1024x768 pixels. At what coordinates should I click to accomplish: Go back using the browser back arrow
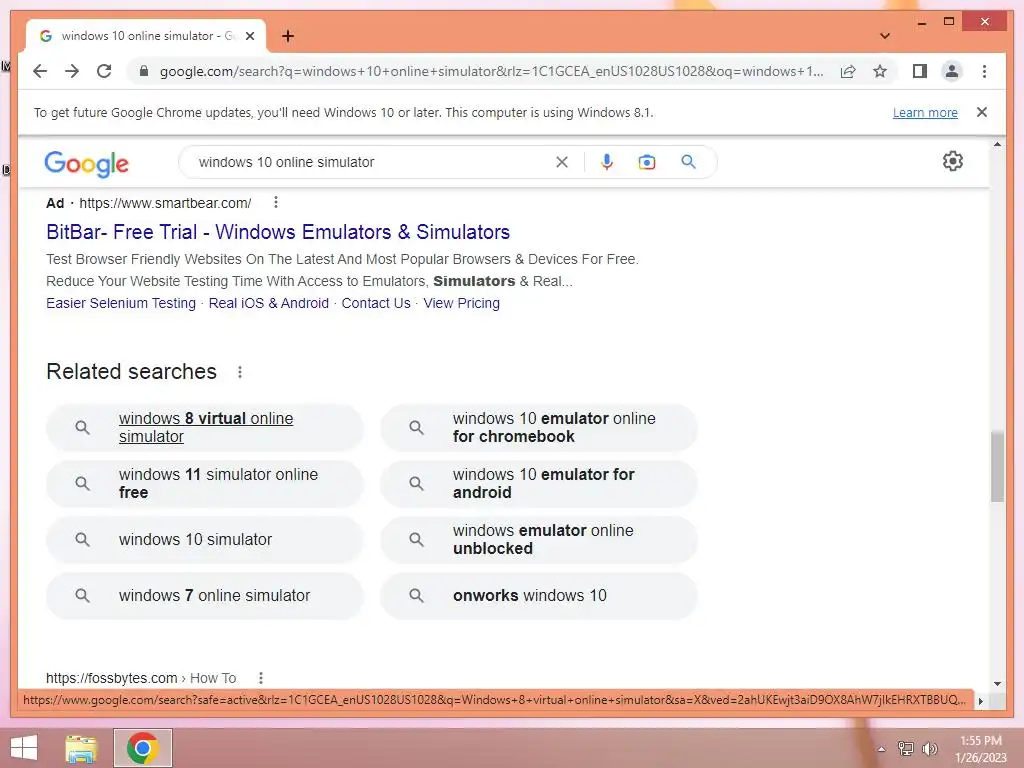(40, 71)
